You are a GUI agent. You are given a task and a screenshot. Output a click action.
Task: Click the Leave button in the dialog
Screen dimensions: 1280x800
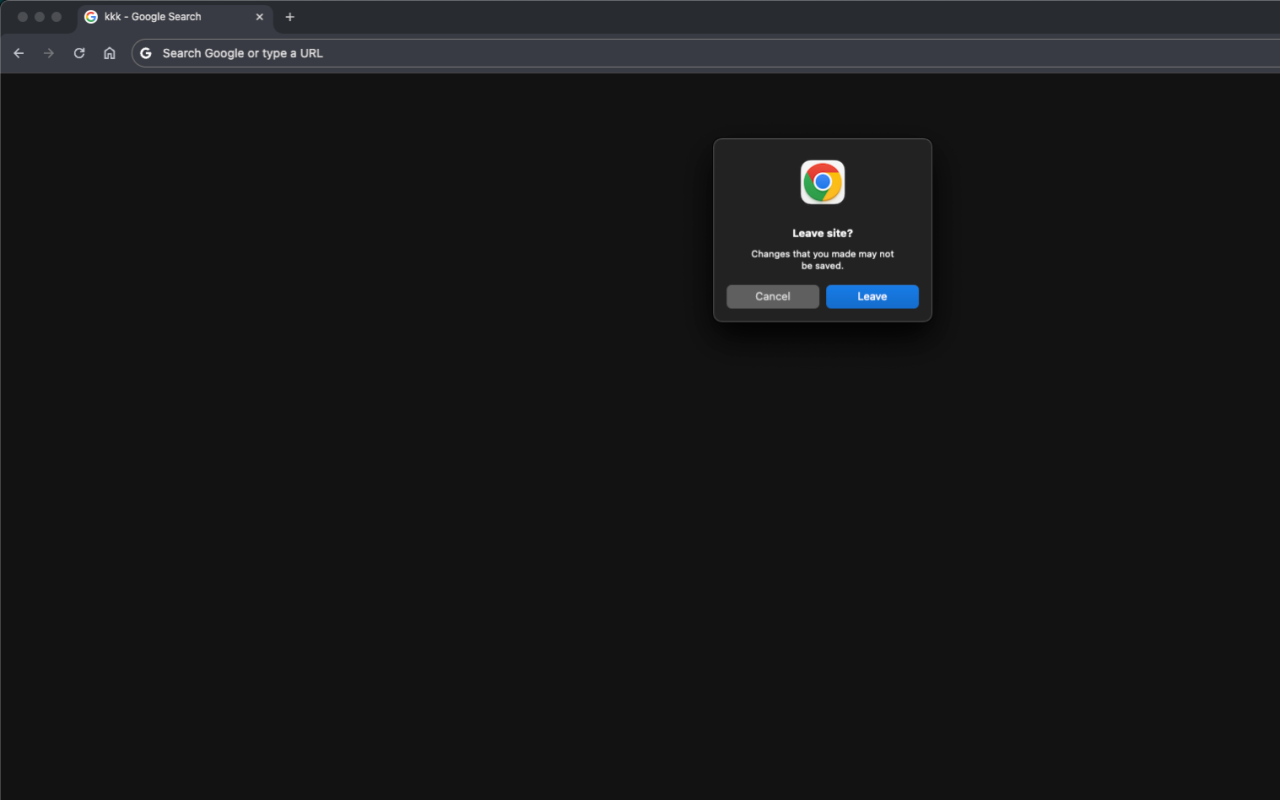click(x=872, y=296)
